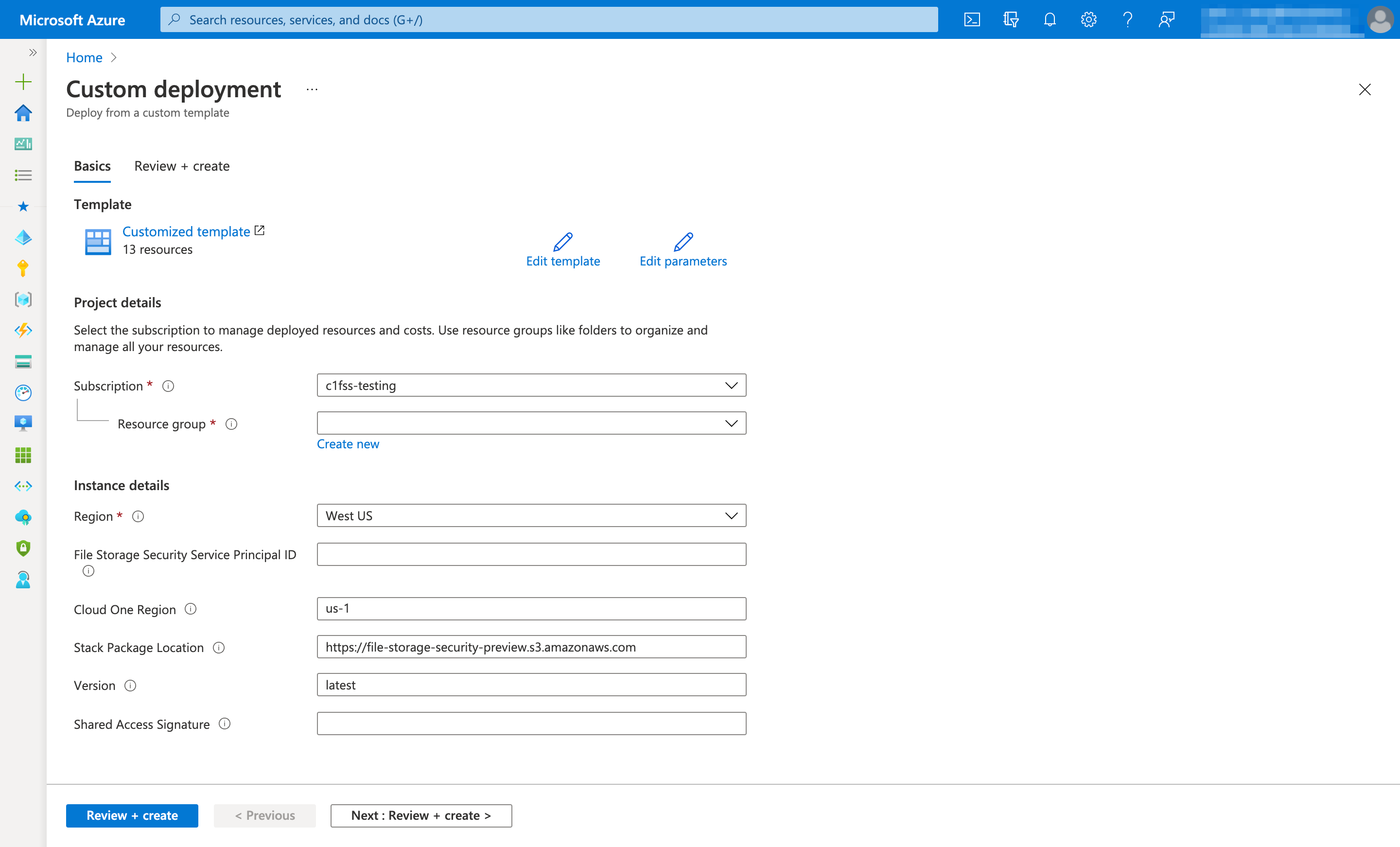Open Cloud Shell from top bar
Viewport: 1400px width, 847px height.
(x=972, y=20)
